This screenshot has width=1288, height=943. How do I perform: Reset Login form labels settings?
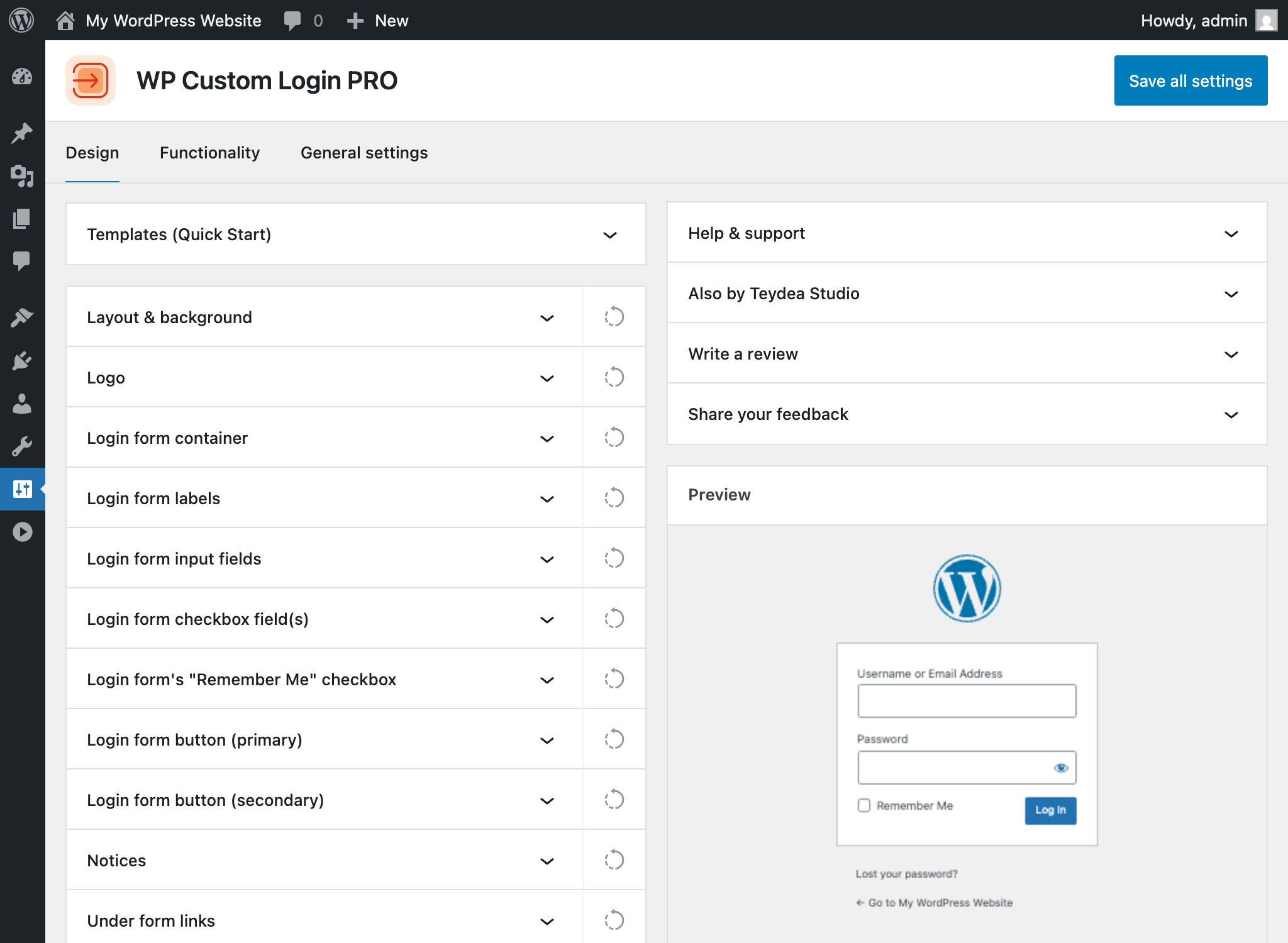(614, 498)
